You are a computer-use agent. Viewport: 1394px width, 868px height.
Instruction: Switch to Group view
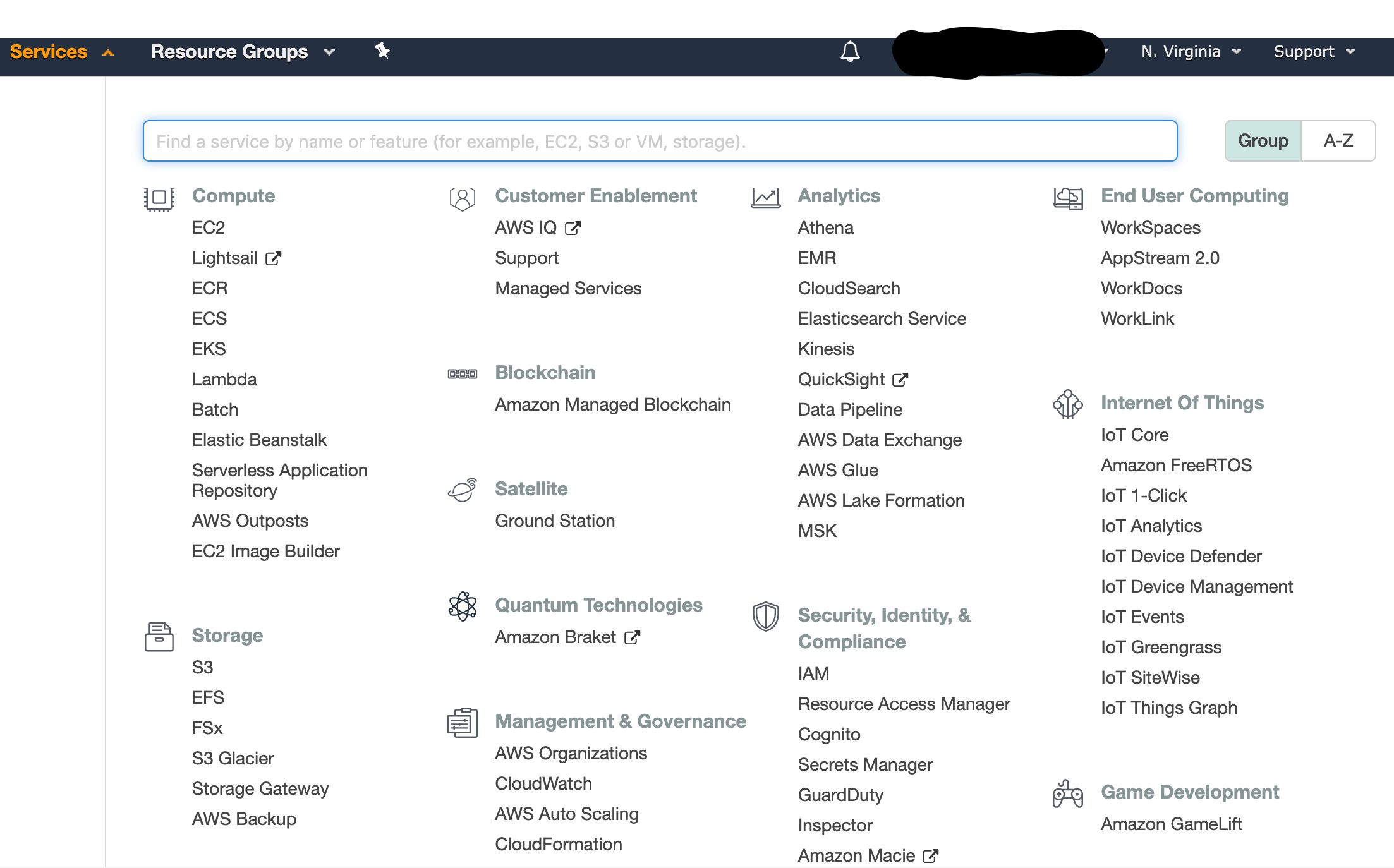(x=1263, y=141)
